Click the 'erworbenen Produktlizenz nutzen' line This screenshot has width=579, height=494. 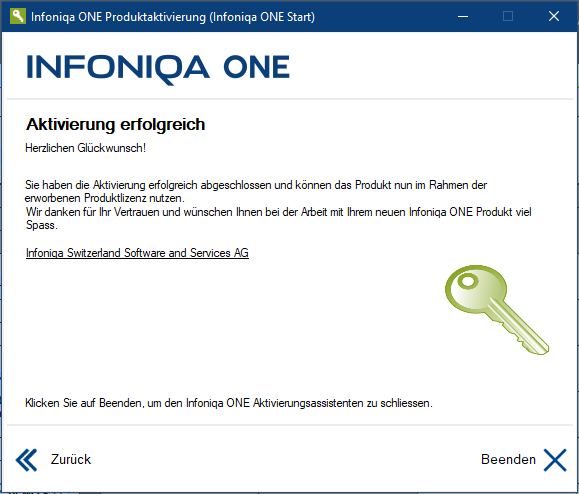105,198
